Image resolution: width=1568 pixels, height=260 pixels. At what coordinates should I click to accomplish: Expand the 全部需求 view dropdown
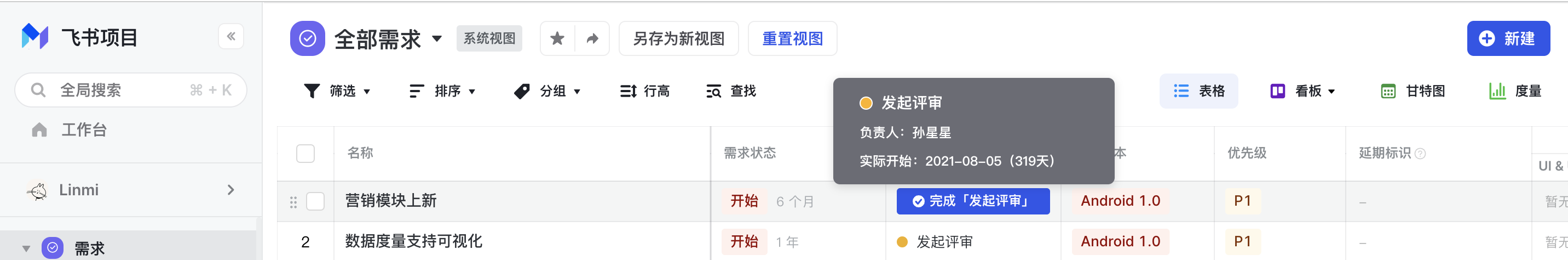pyautogui.click(x=436, y=38)
